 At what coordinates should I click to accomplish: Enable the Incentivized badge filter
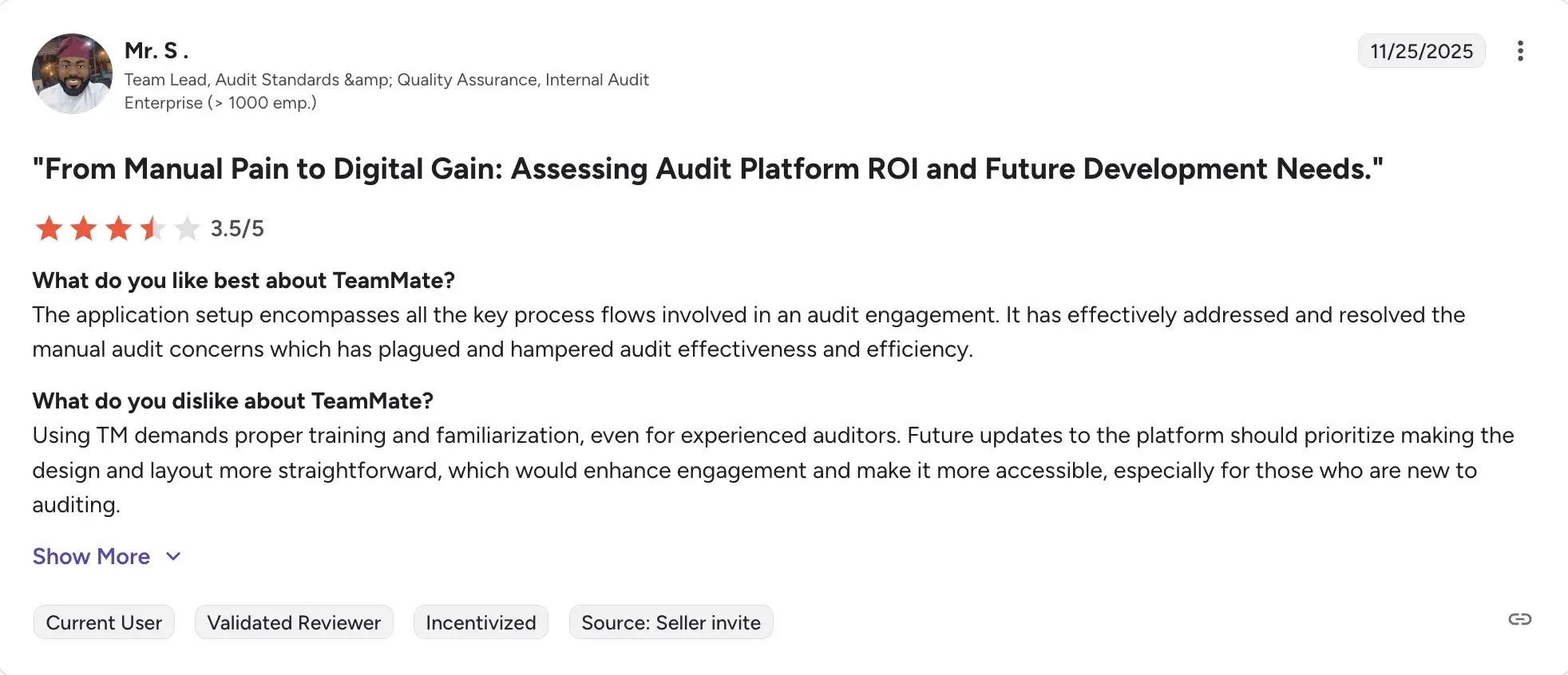coord(480,622)
